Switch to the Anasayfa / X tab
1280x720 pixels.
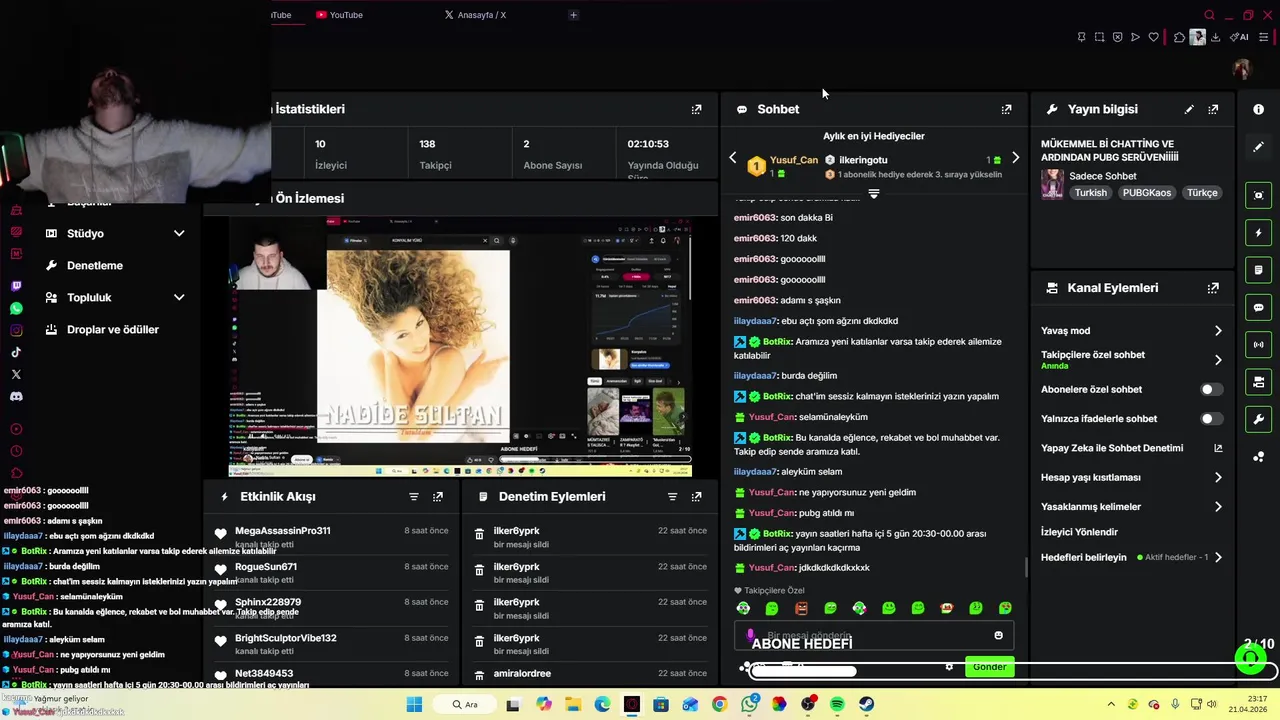(x=475, y=15)
